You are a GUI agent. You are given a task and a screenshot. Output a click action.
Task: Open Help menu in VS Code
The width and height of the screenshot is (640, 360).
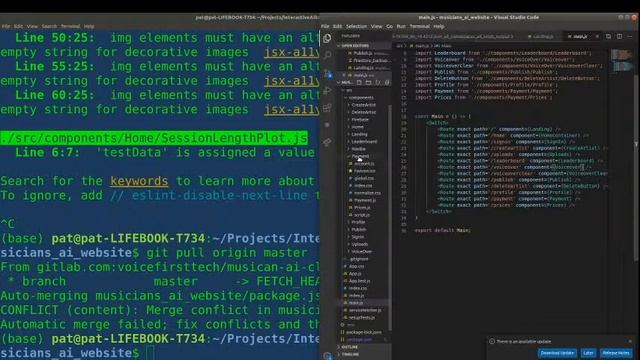pyautogui.click(x=439, y=26)
